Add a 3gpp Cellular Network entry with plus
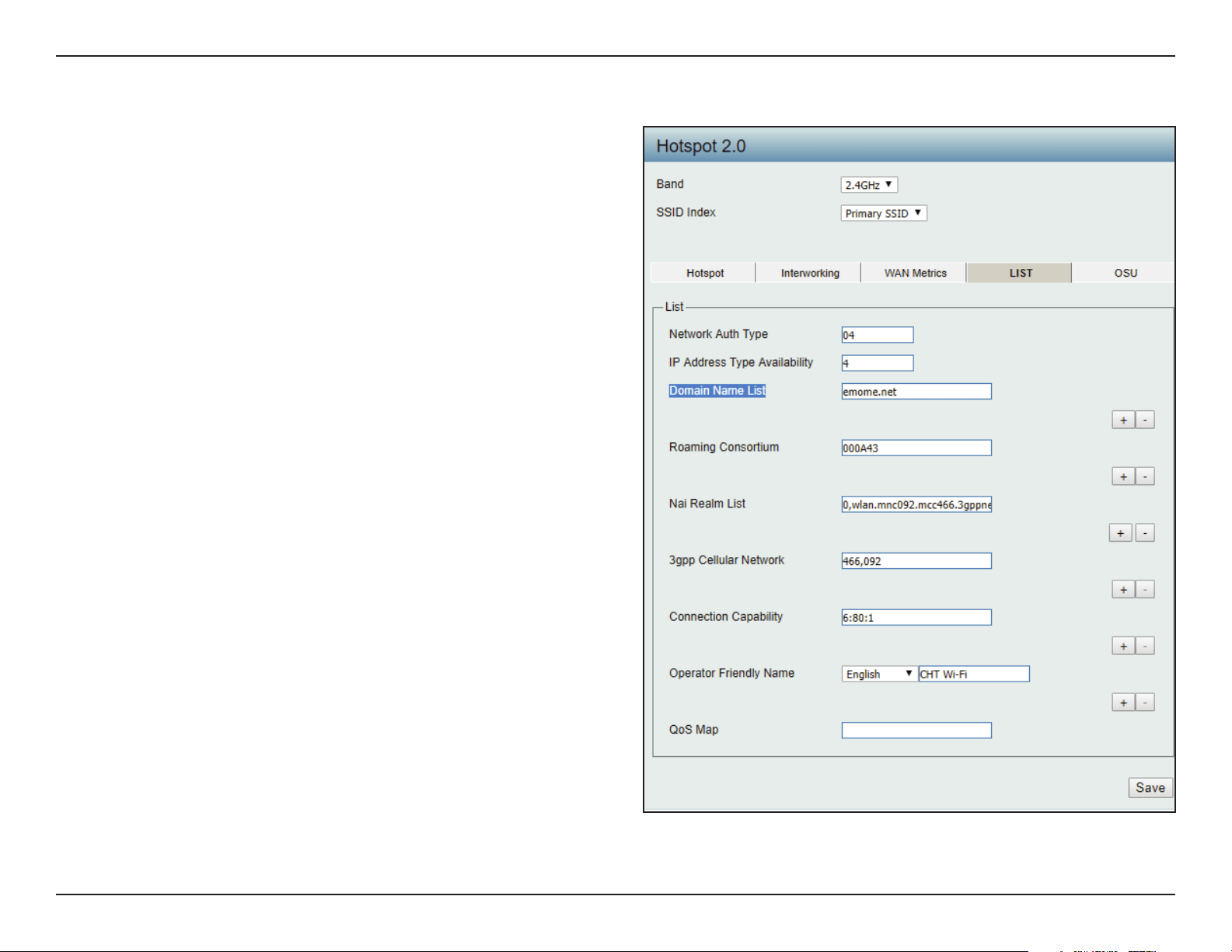Viewport: 1232px width, 952px height. point(1123,590)
